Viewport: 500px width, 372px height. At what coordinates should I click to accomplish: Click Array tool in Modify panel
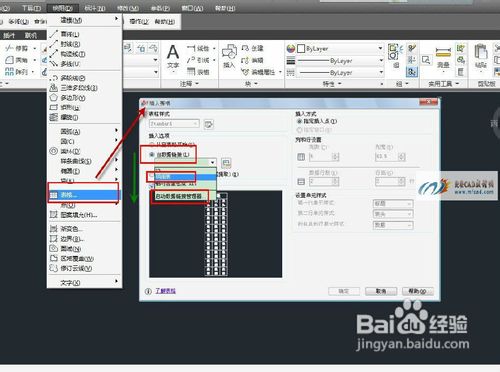click(17, 71)
